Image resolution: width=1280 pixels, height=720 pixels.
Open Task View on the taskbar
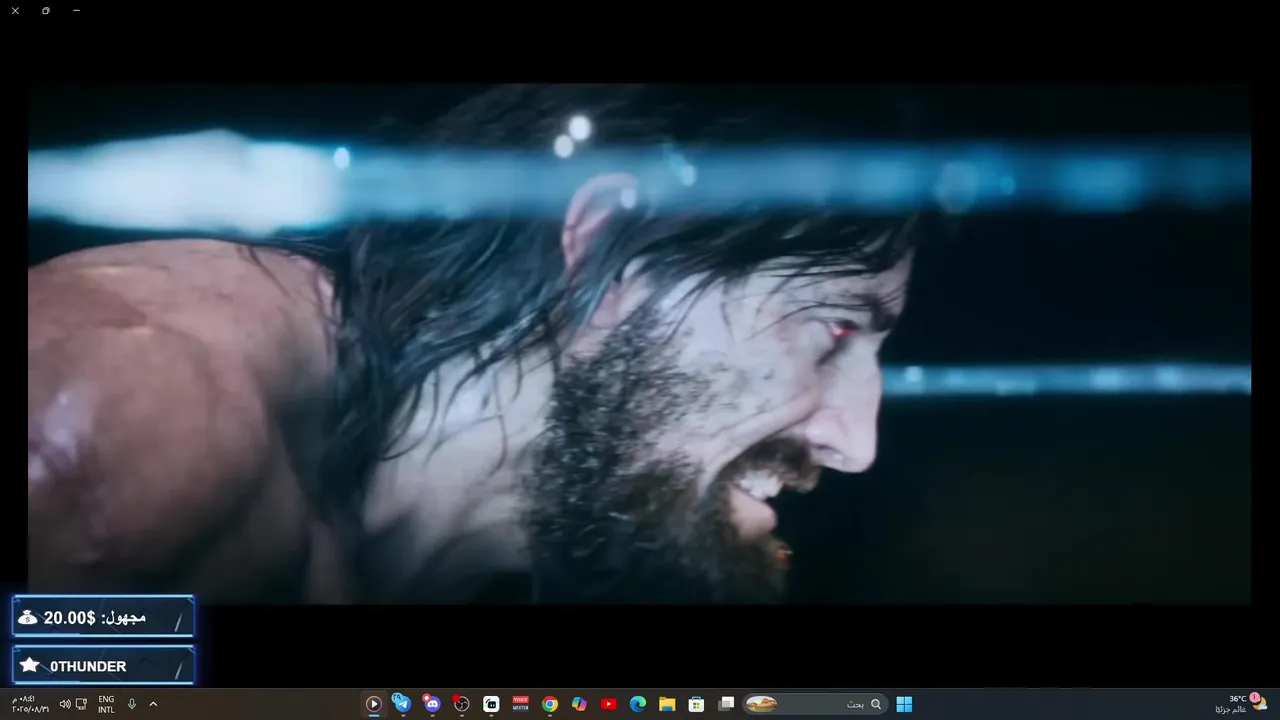(x=727, y=704)
